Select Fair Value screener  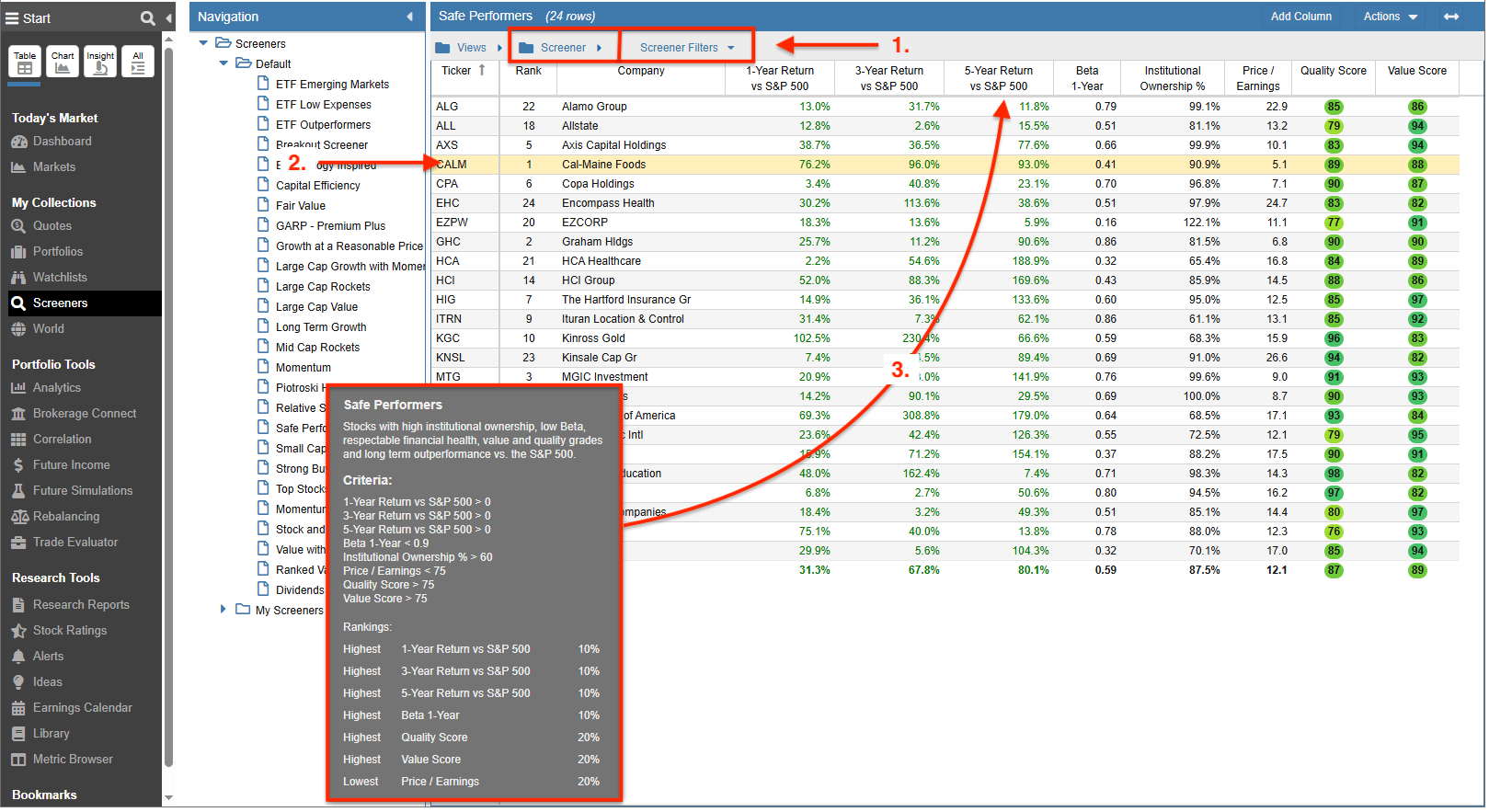click(x=301, y=206)
